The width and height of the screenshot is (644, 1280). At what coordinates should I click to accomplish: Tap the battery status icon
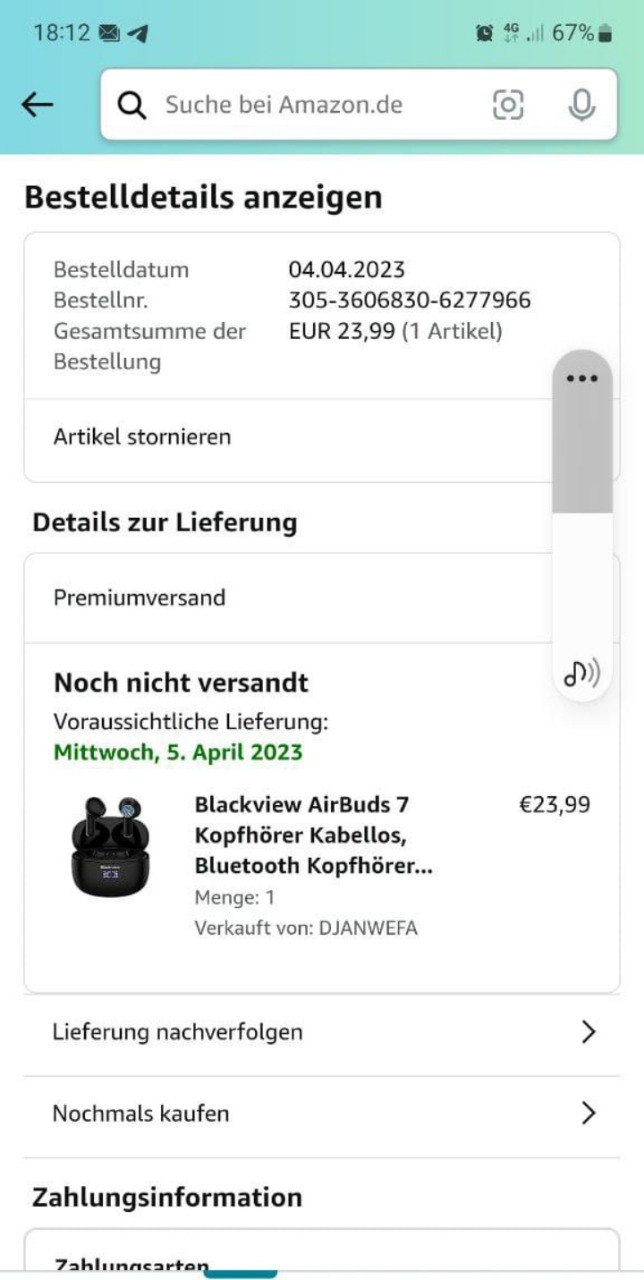tap(605, 33)
